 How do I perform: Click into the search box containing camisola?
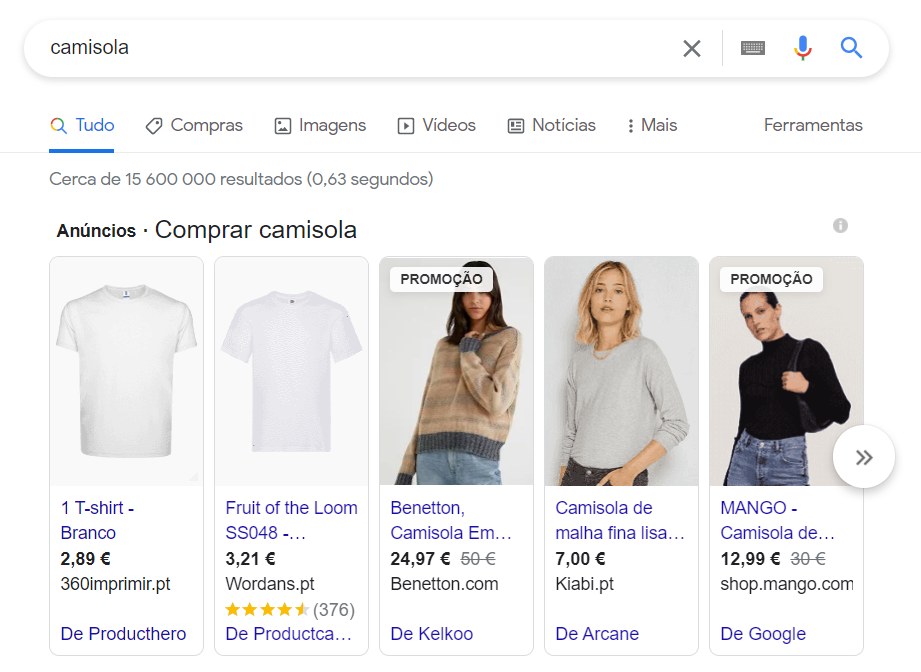pyautogui.click(x=350, y=48)
